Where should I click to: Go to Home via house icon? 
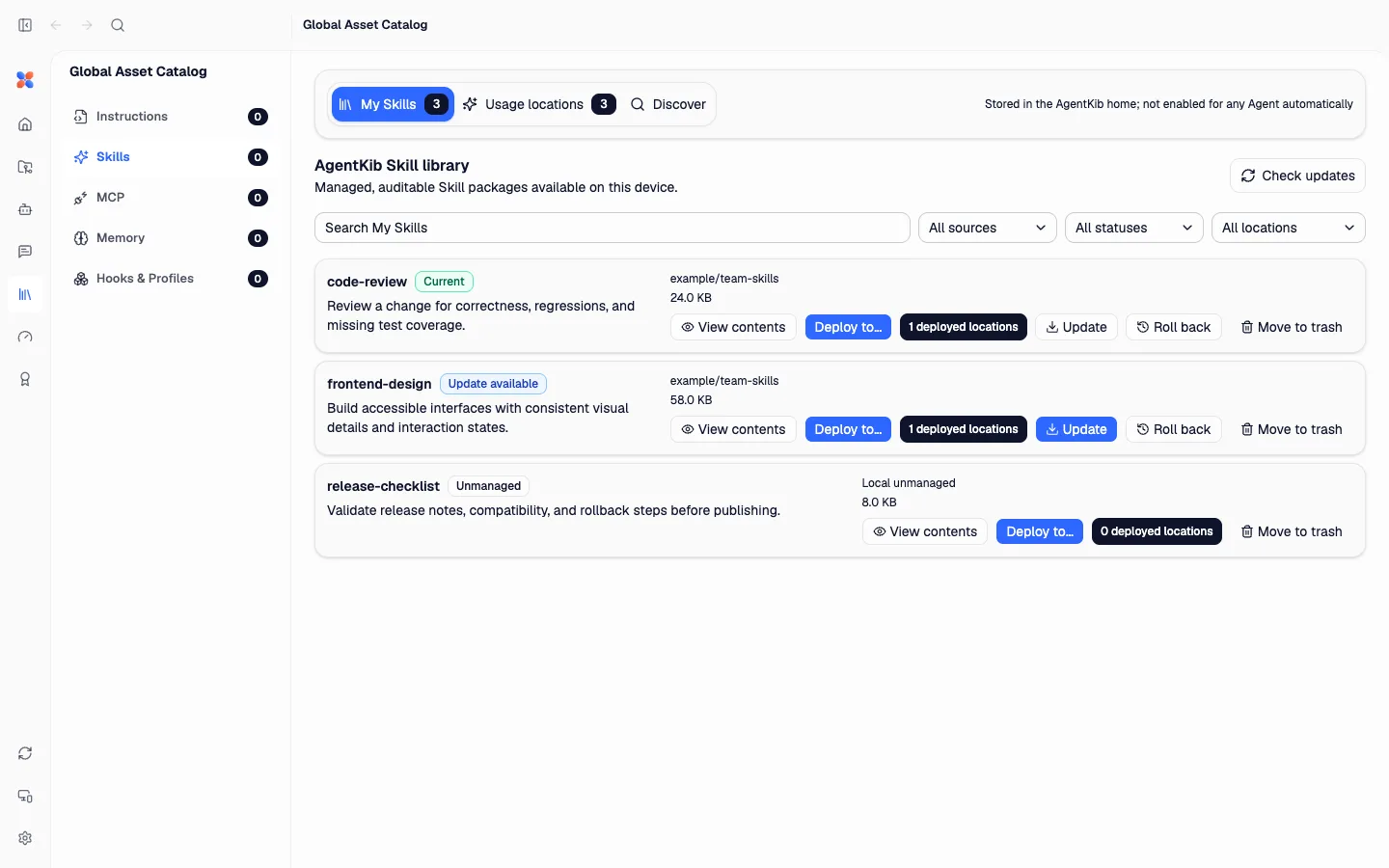pyautogui.click(x=25, y=124)
